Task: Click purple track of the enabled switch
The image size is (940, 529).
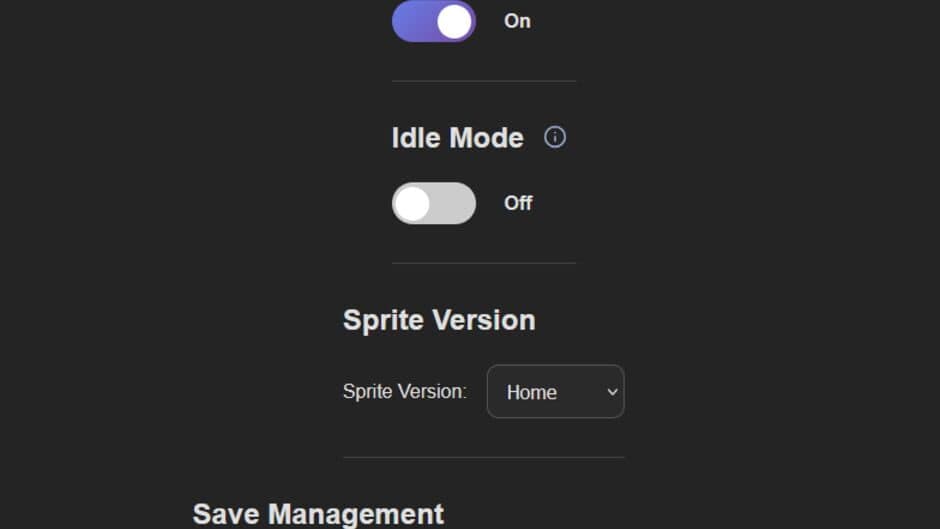Action: 414,21
